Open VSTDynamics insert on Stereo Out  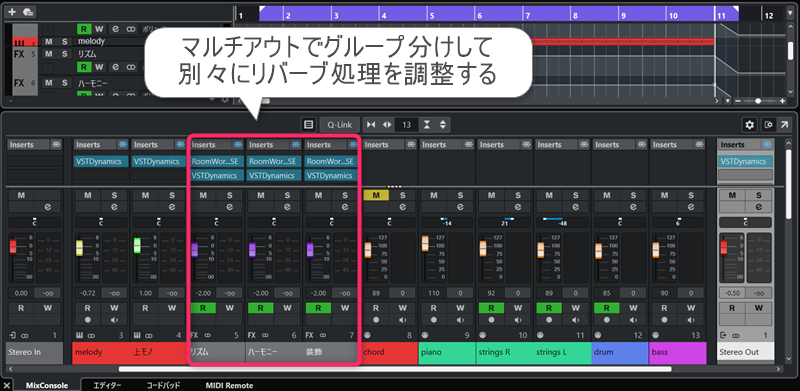coord(745,161)
